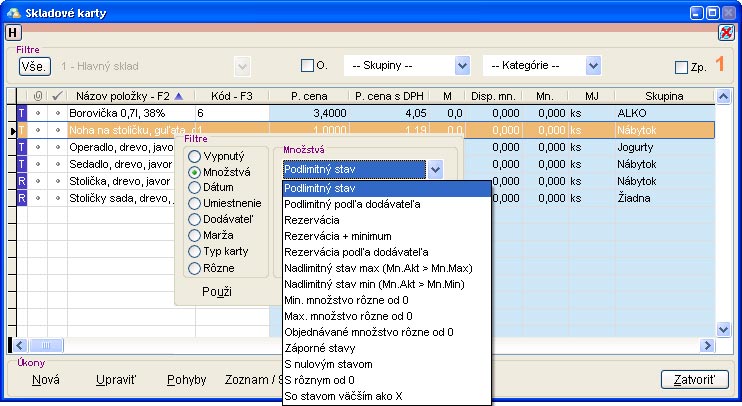Tick the O. checkbox in filters
742x406 pixels.
pyautogui.click(x=308, y=66)
